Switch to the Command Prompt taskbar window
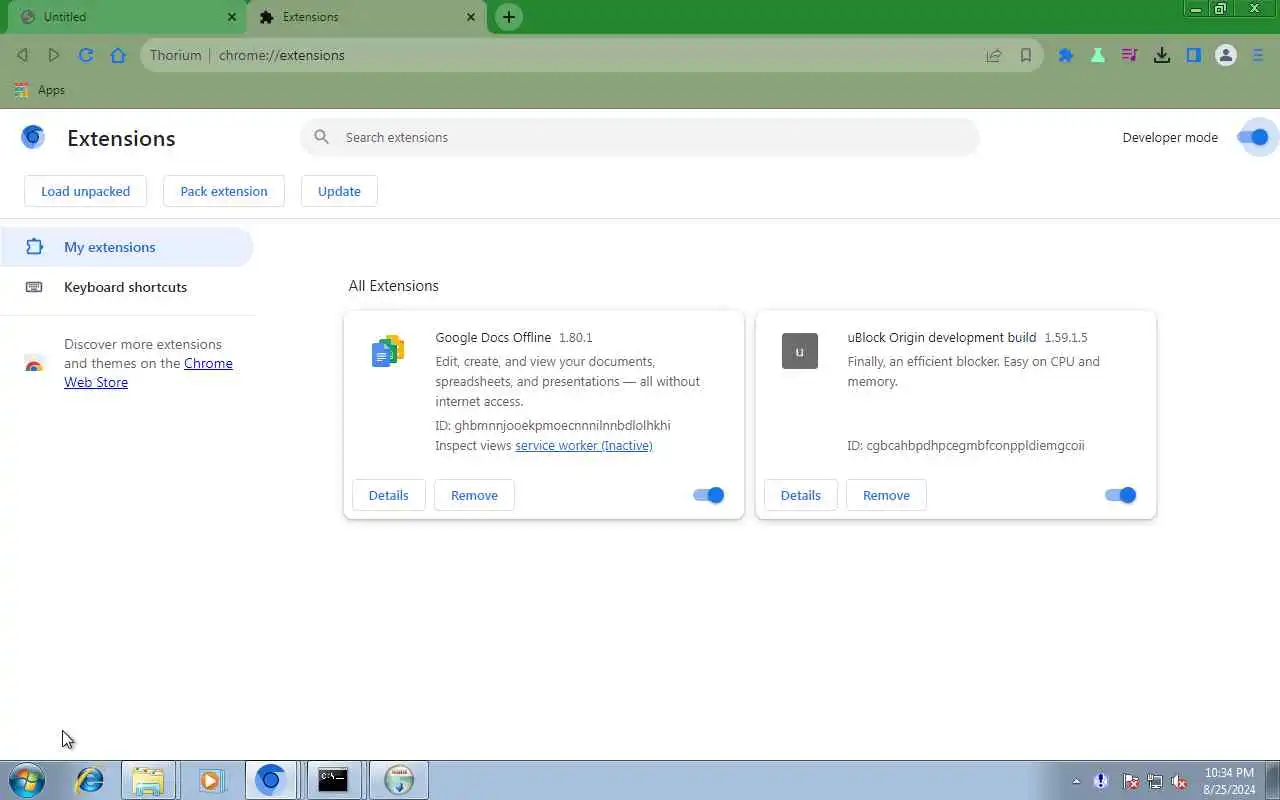The height and width of the screenshot is (800, 1280). (333, 780)
